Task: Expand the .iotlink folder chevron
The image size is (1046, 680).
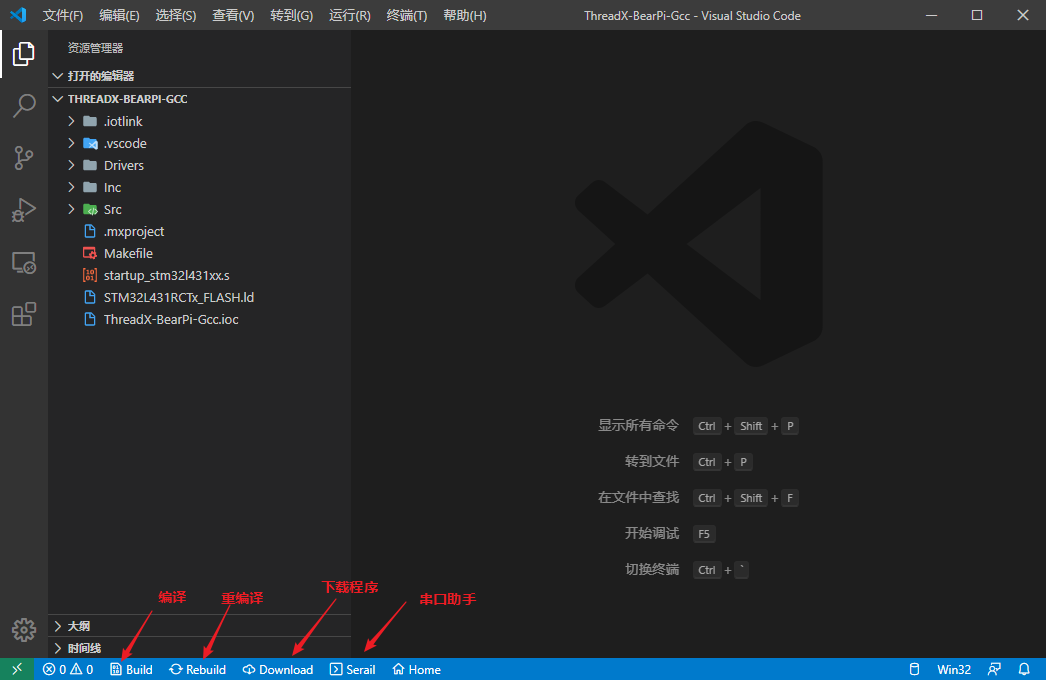Action: tap(71, 121)
